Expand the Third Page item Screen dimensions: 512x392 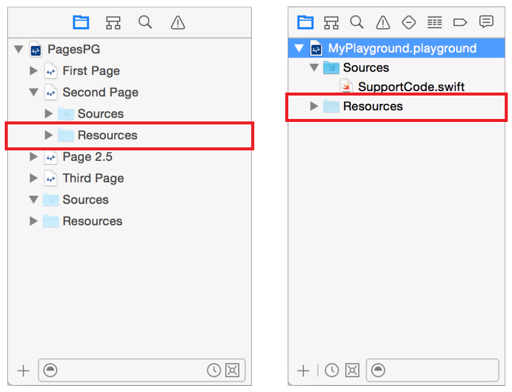click(33, 178)
